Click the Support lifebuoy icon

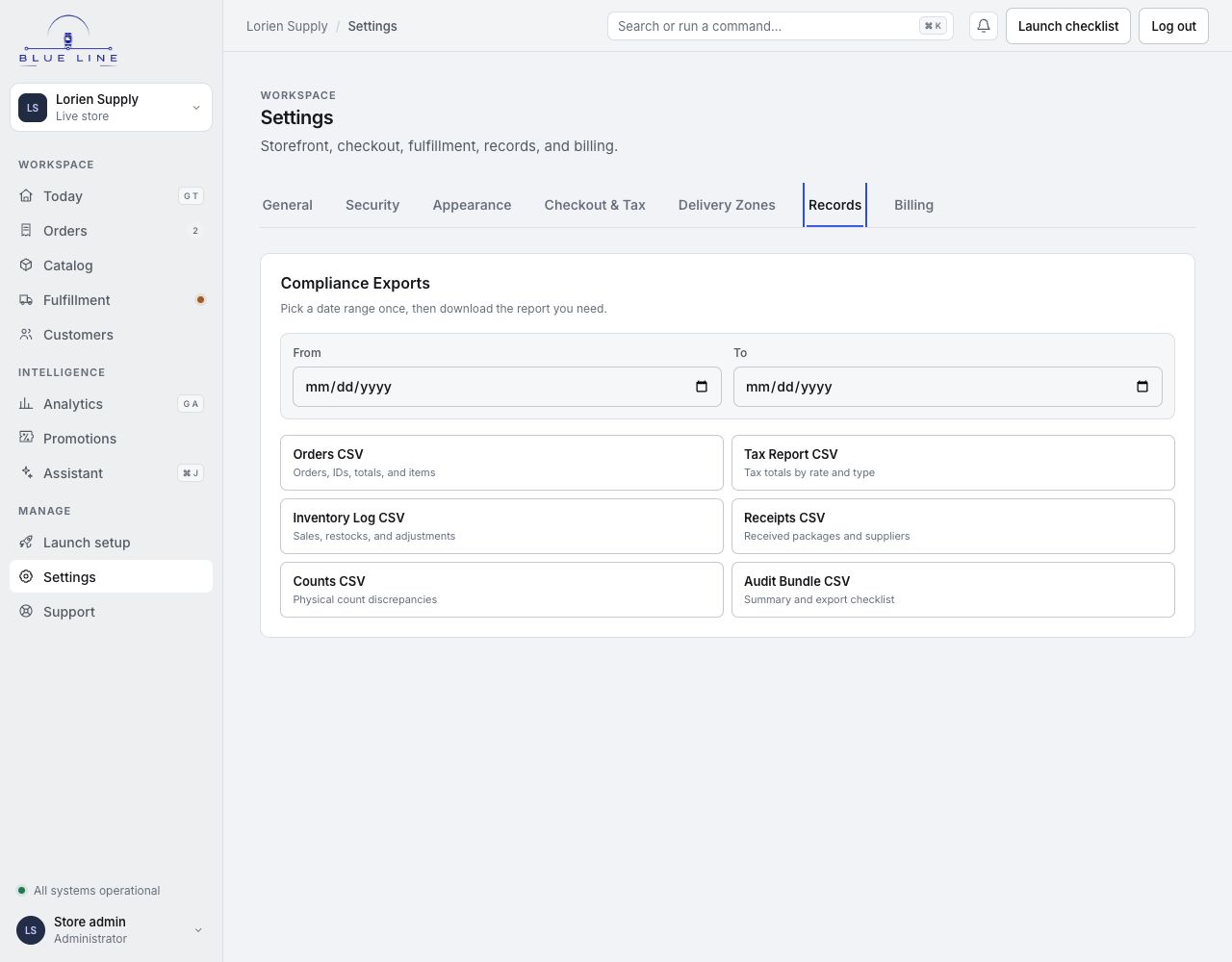[26, 611]
